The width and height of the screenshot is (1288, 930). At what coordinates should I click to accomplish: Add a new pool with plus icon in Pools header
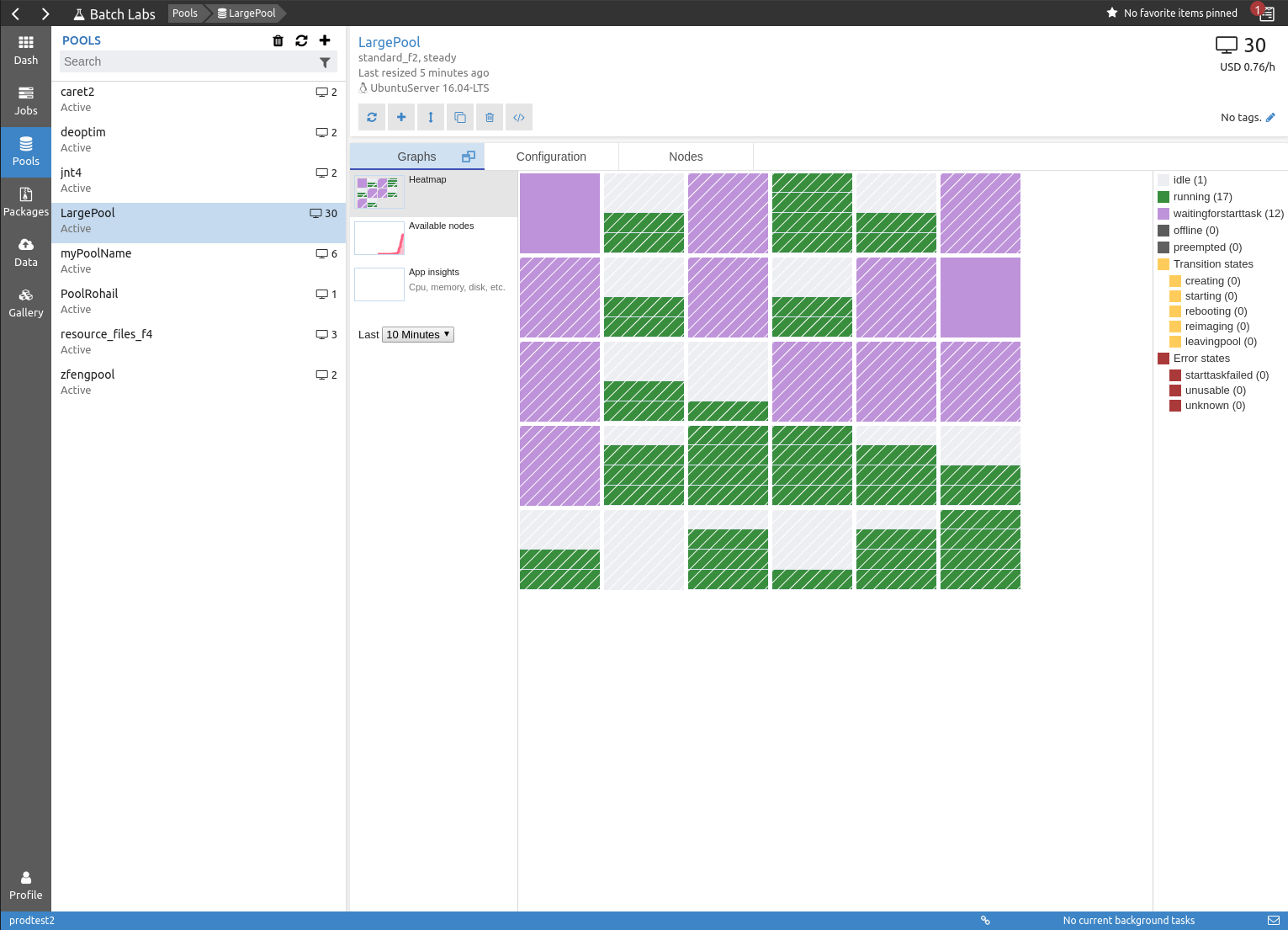pos(325,40)
